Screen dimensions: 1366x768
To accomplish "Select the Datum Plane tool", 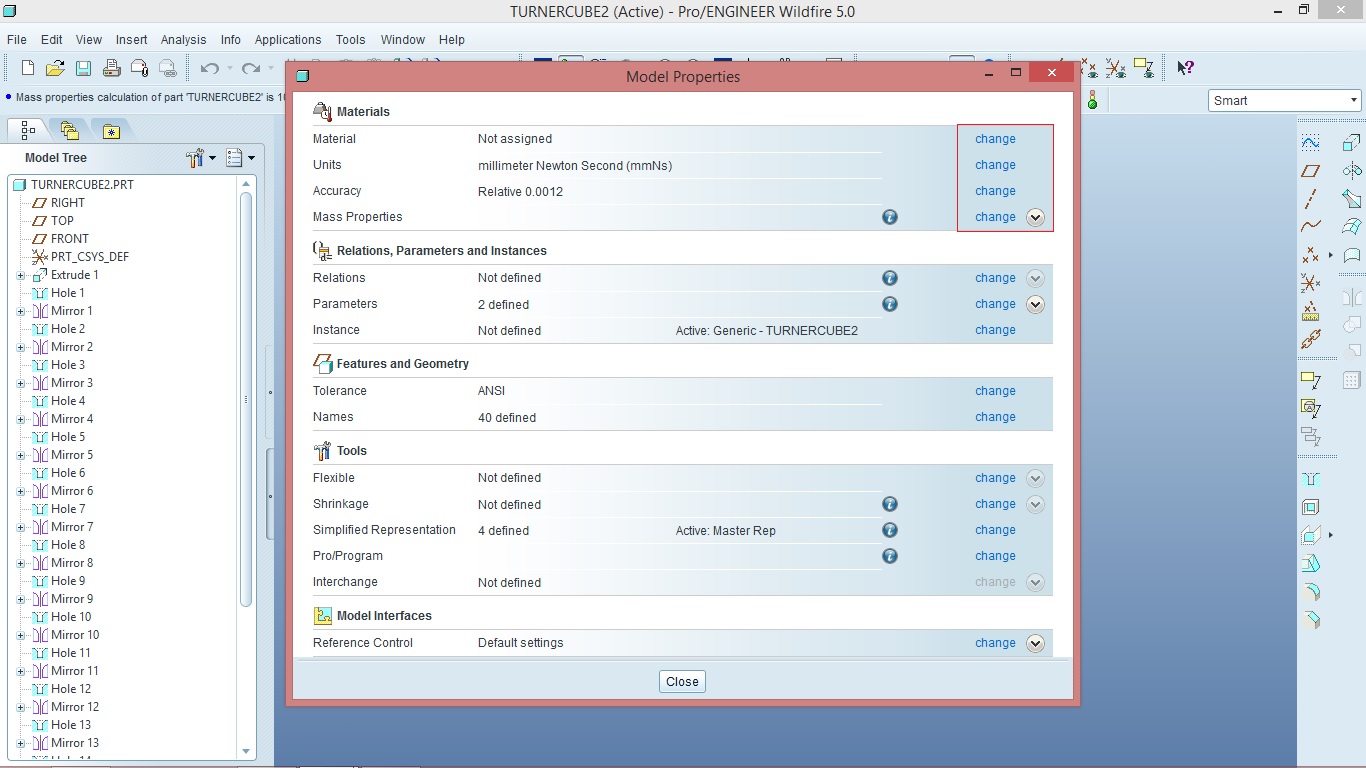I will point(1310,171).
